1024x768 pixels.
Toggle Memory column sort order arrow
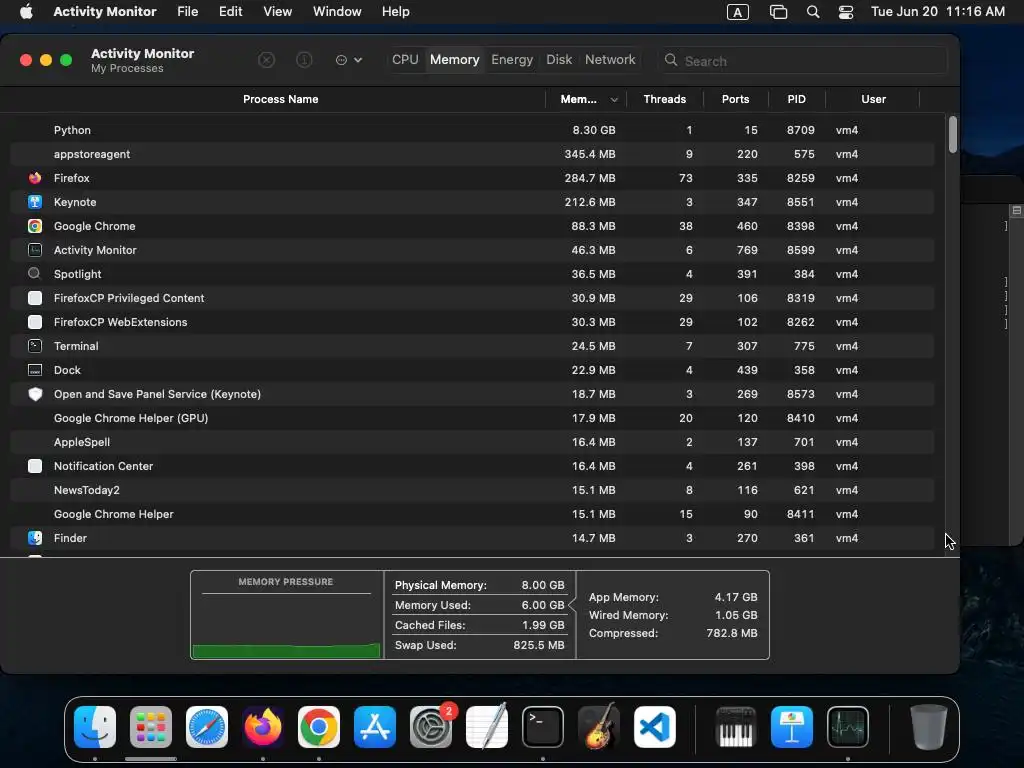pos(614,100)
